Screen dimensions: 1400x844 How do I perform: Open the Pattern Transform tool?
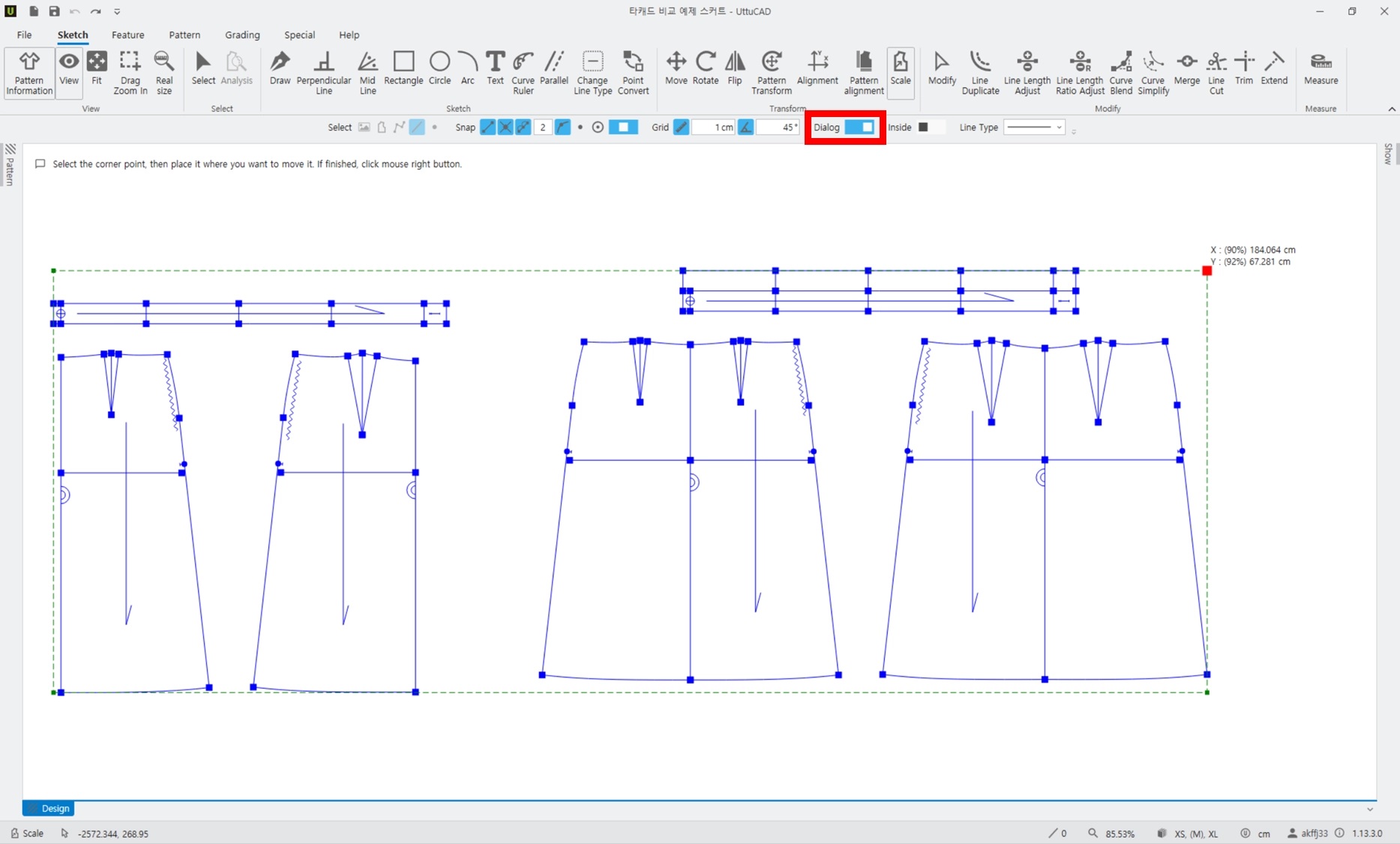[x=772, y=73]
